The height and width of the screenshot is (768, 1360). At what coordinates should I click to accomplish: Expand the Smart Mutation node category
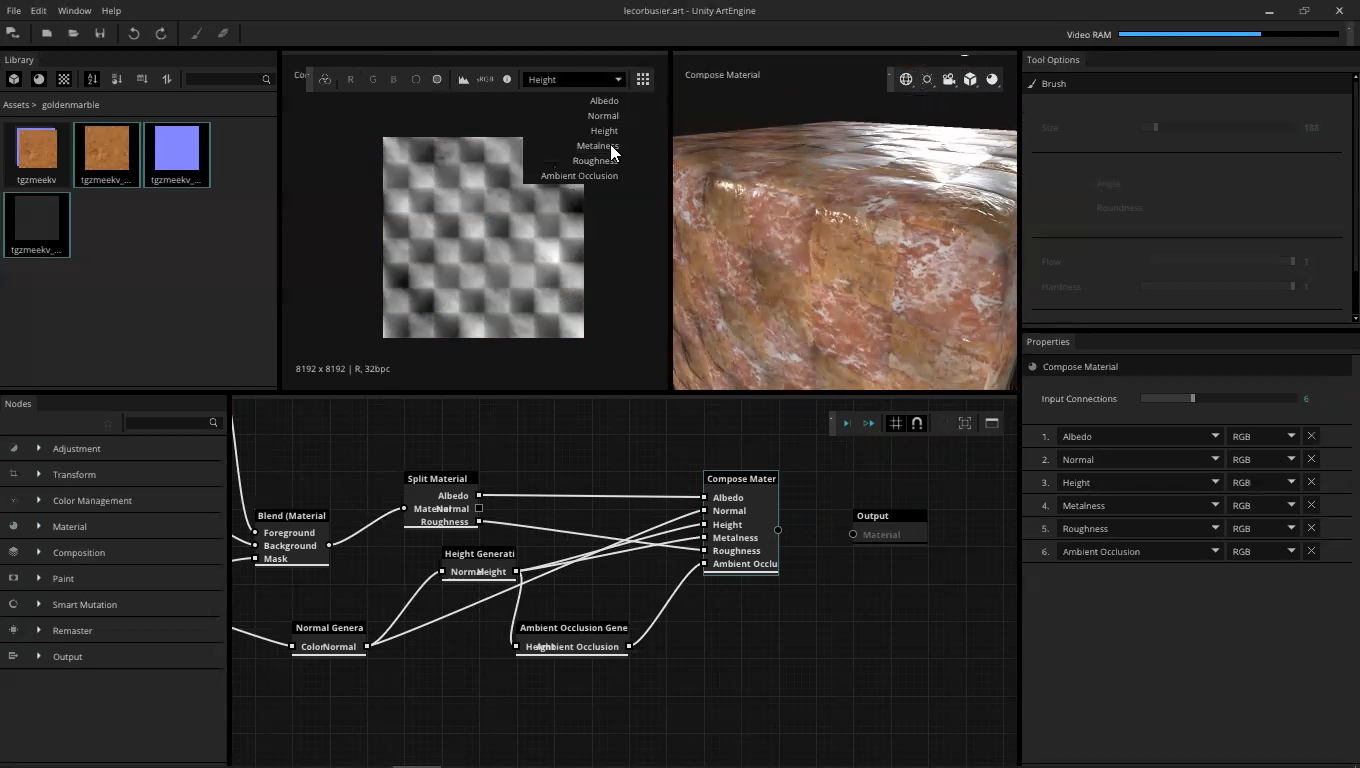[39, 604]
